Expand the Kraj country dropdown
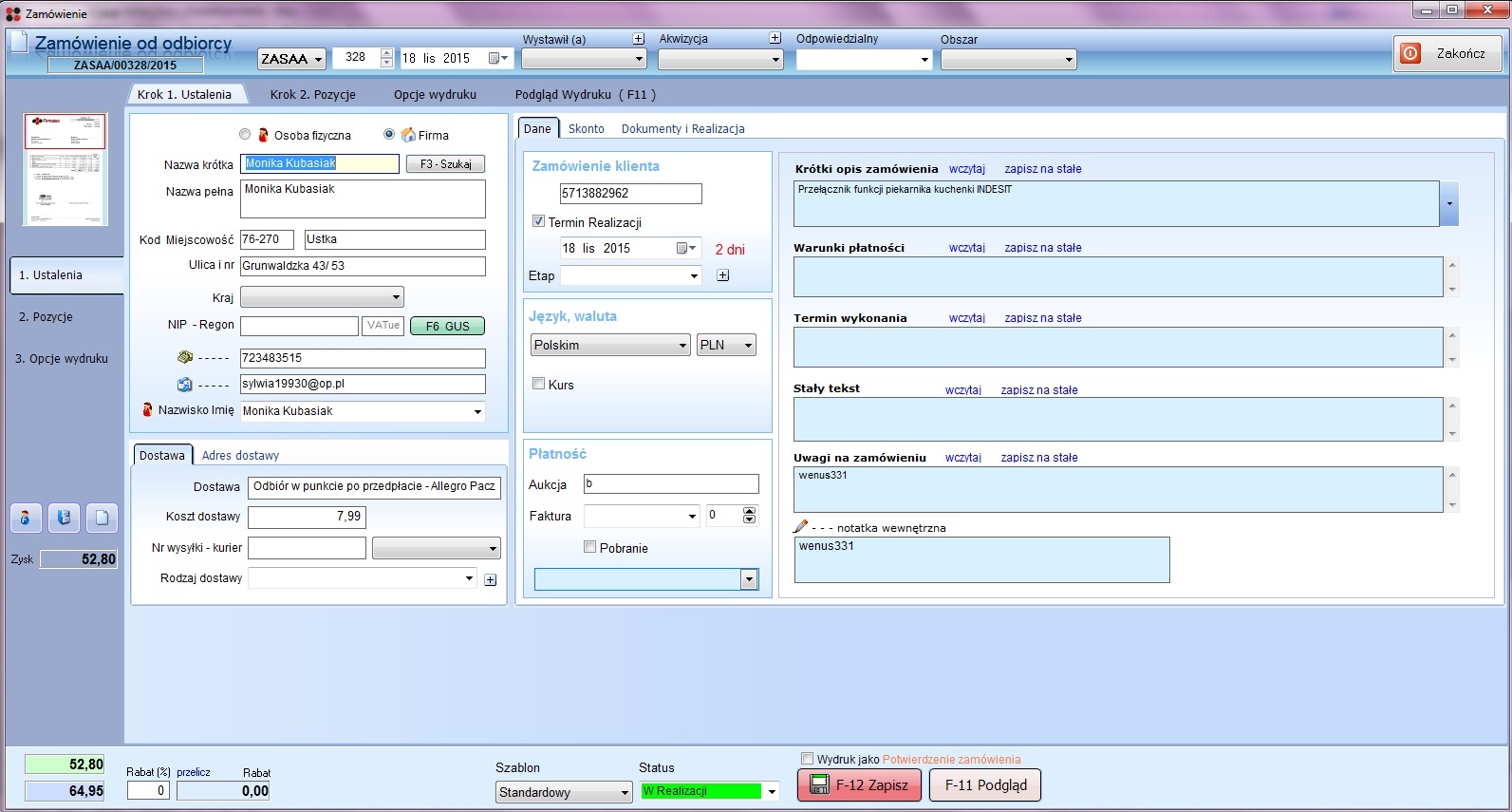Image resolution: width=1512 pixels, height=812 pixels. pos(396,297)
